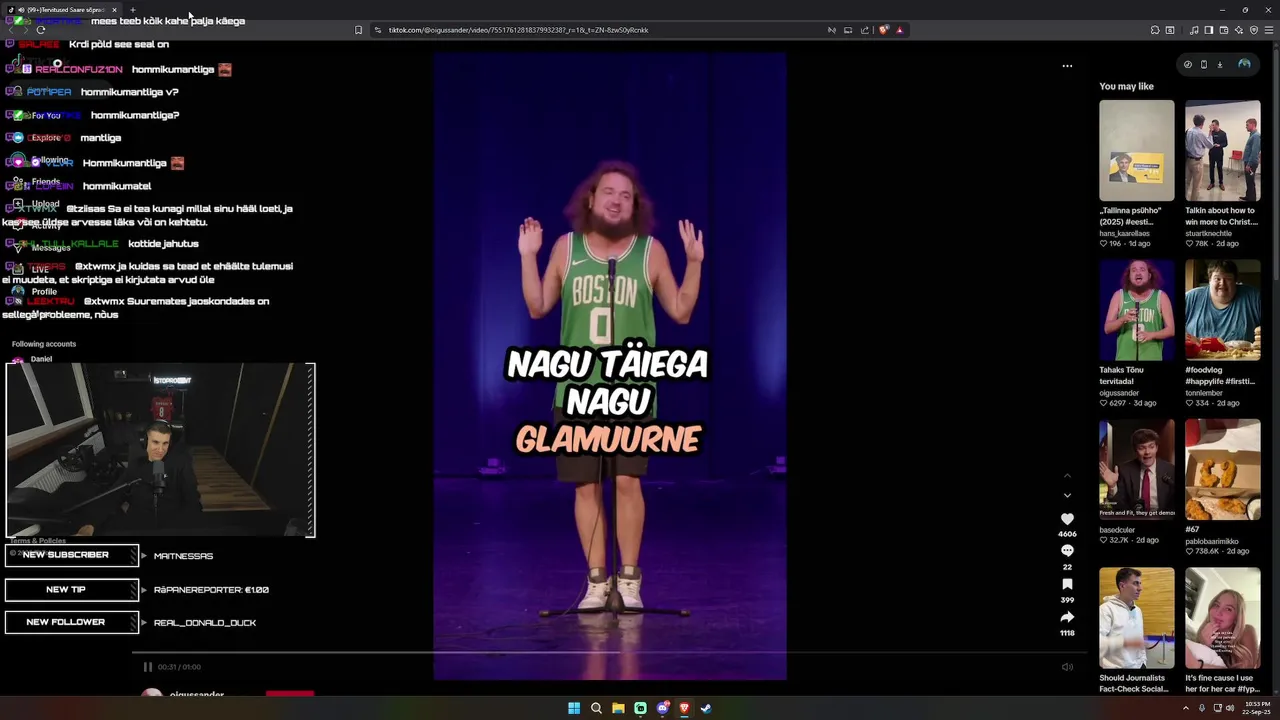Open Brave Wallet icon
The image size is (1280, 720).
(x=1223, y=30)
